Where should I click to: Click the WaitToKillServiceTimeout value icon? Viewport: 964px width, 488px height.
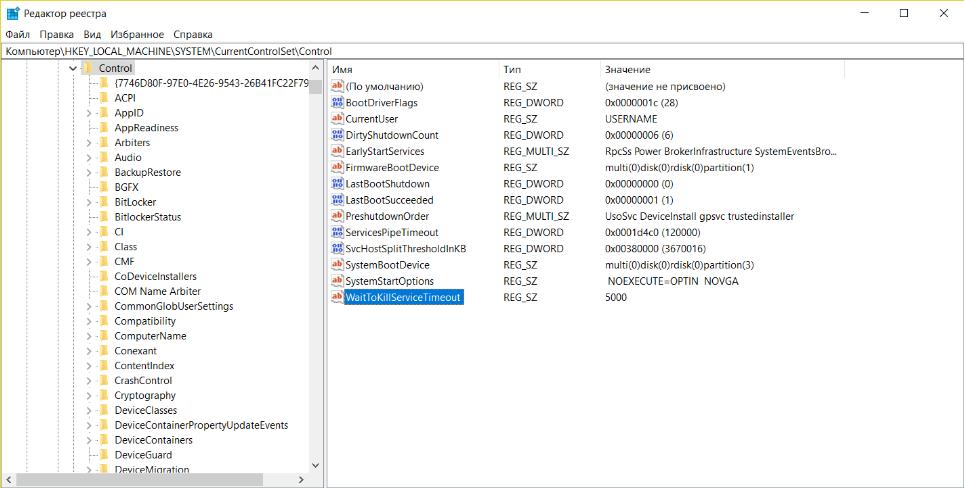pos(337,297)
